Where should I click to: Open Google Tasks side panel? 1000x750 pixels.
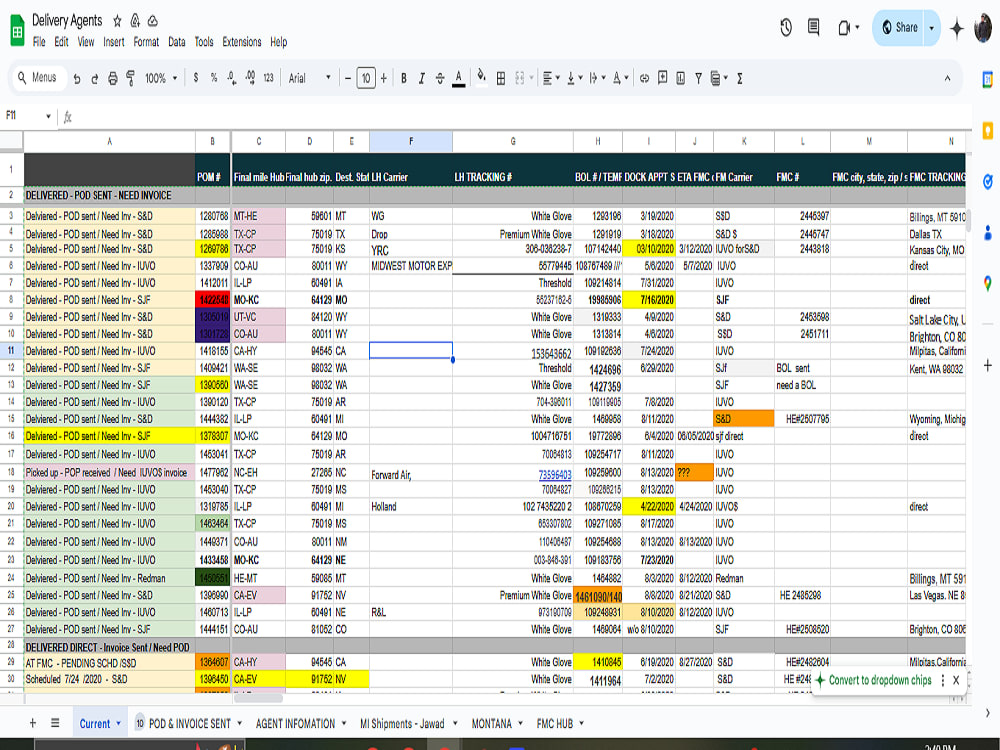click(x=987, y=182)
